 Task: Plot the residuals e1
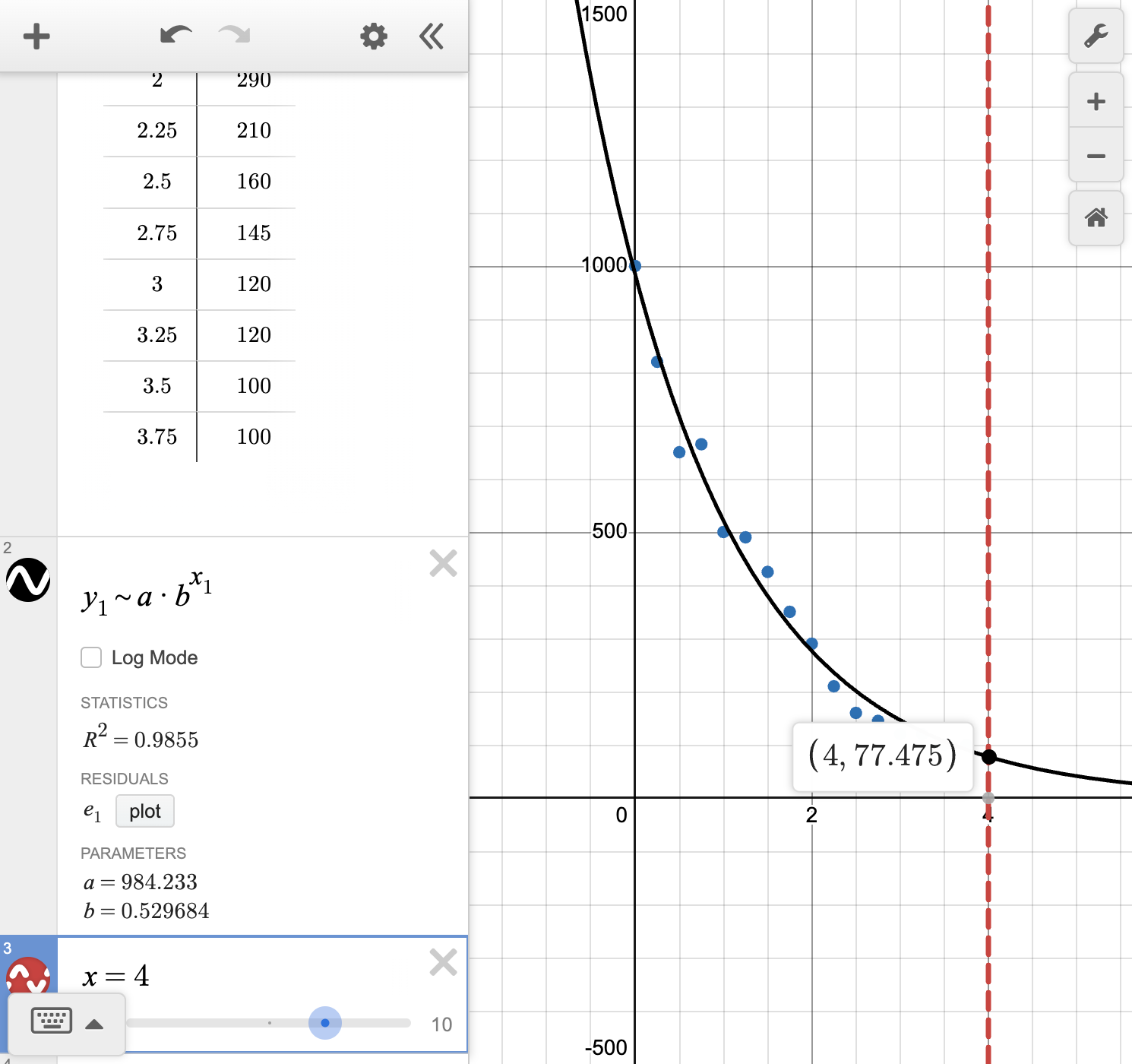point(144,811)
